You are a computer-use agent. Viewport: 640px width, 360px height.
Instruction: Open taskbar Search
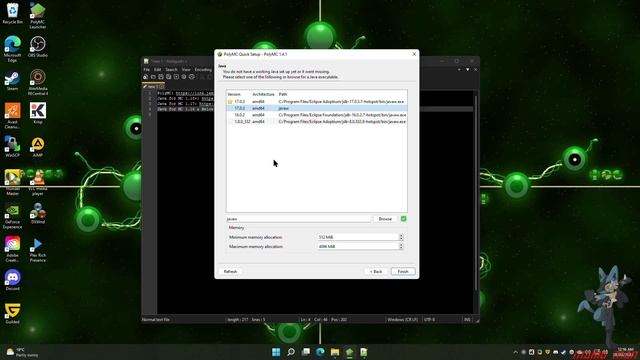291,352
